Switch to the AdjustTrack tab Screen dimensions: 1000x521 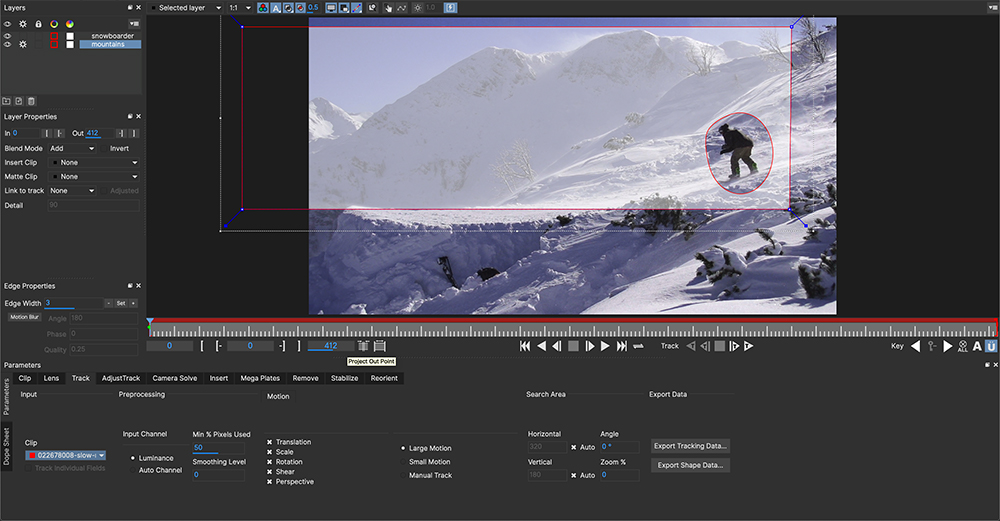pos(121,378)
